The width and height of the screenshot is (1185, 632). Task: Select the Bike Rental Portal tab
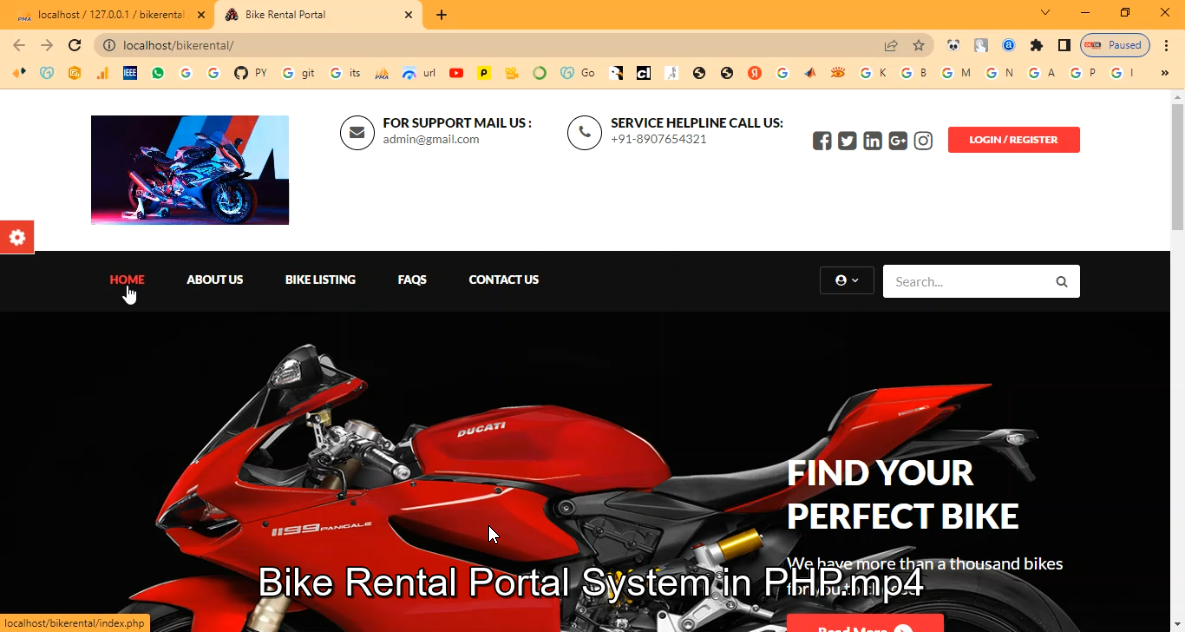coord(317,15)
